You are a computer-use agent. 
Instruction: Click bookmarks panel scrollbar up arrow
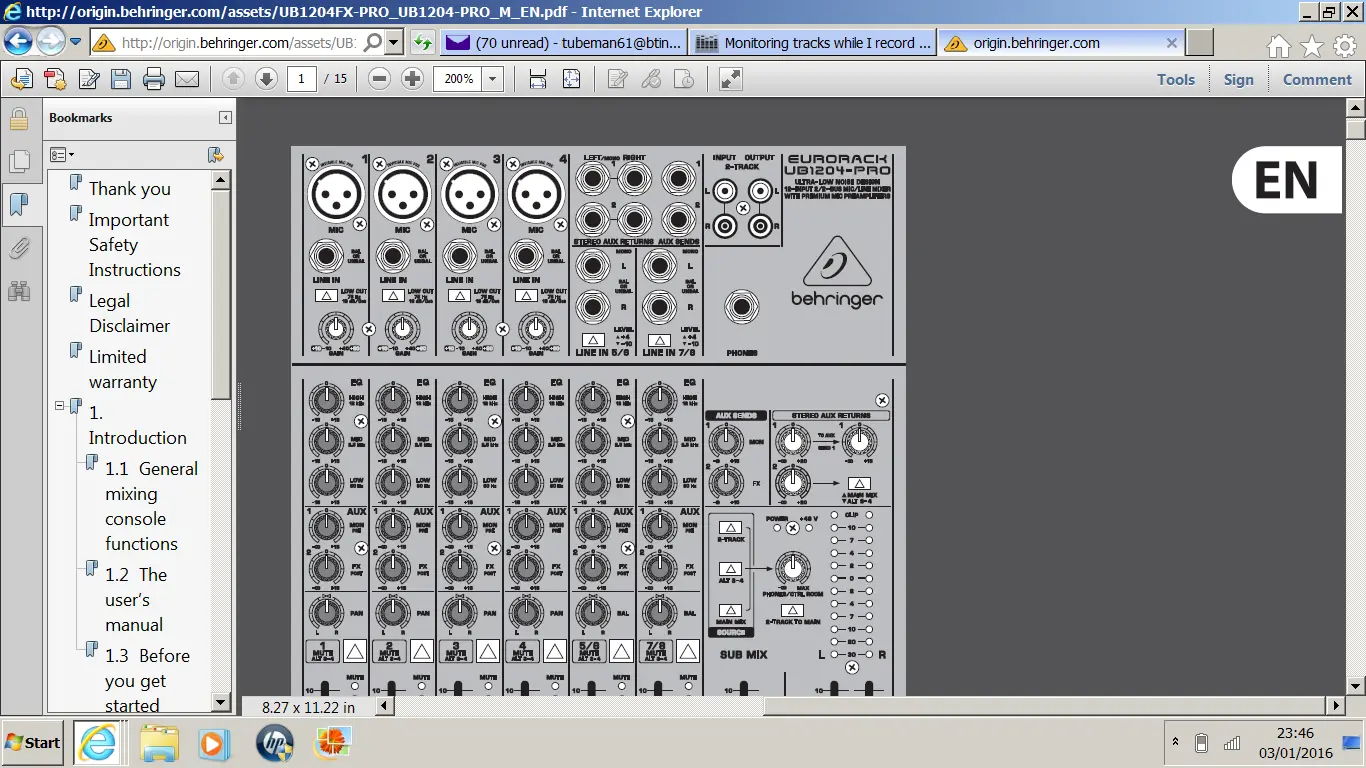(222, 180)
